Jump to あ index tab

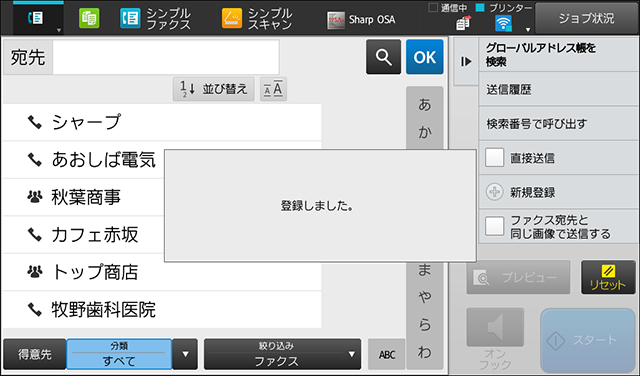point(424,105)
